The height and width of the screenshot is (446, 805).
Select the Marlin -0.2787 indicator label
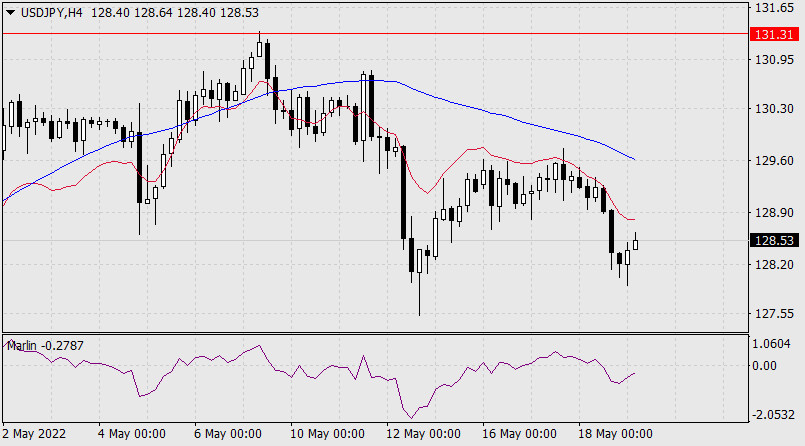tap(45, 345)
